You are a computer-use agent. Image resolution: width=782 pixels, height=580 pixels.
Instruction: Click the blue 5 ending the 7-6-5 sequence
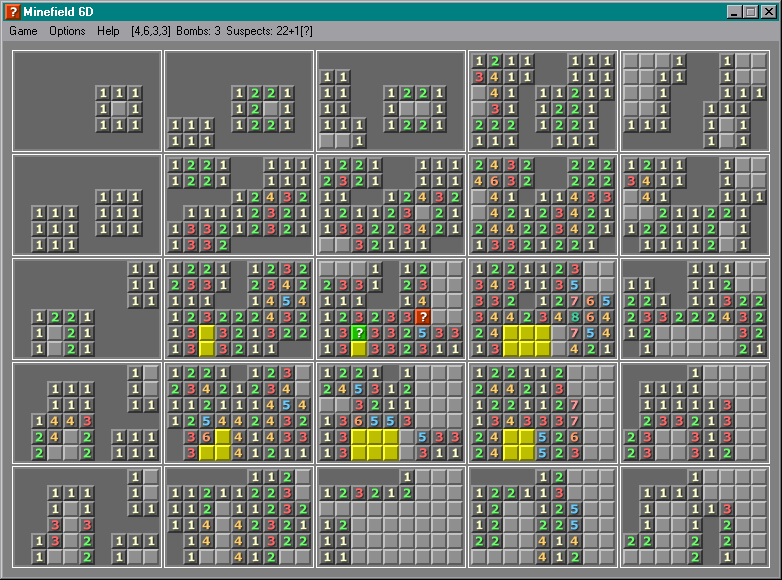(x=607, y=301)
